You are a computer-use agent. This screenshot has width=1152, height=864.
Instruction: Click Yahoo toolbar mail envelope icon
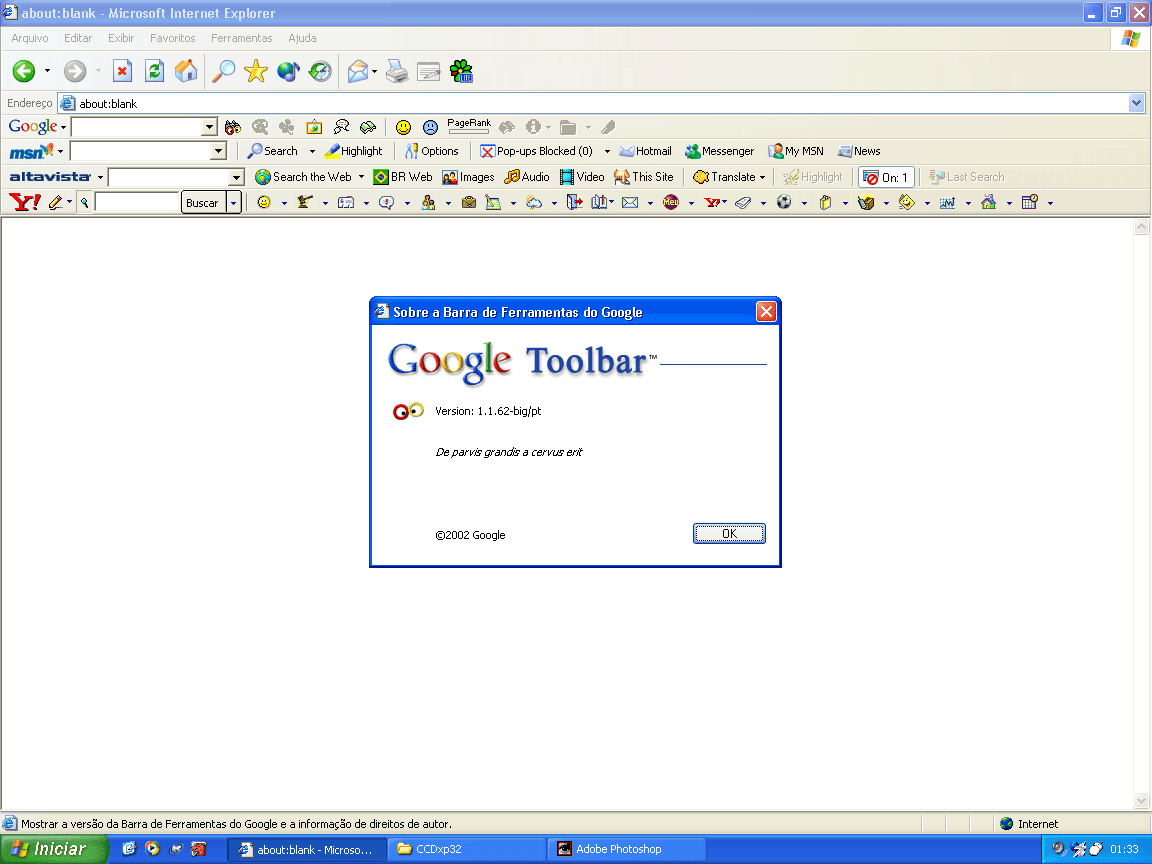(630, 203)
